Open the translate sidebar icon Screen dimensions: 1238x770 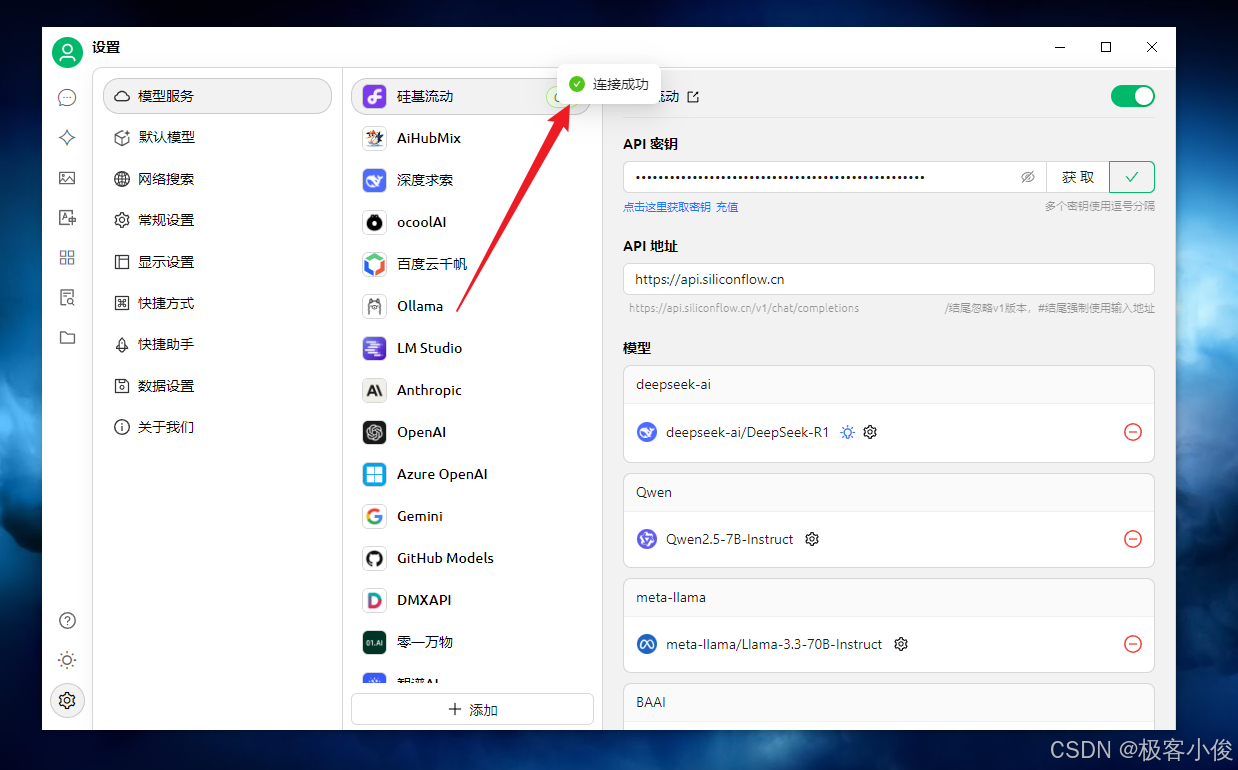coord(67,217)
